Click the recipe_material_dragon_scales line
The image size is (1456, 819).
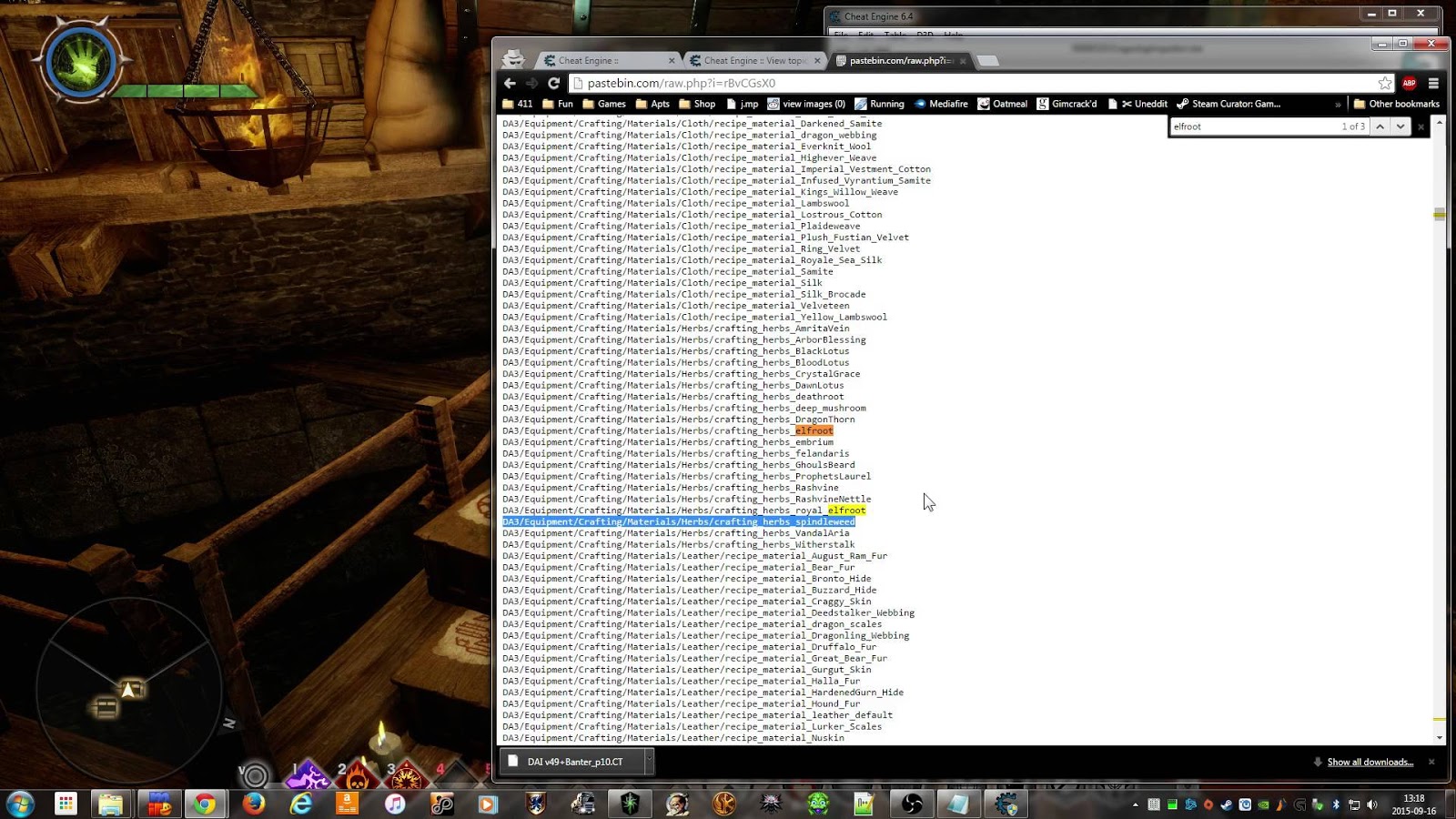tap(693, 624)
